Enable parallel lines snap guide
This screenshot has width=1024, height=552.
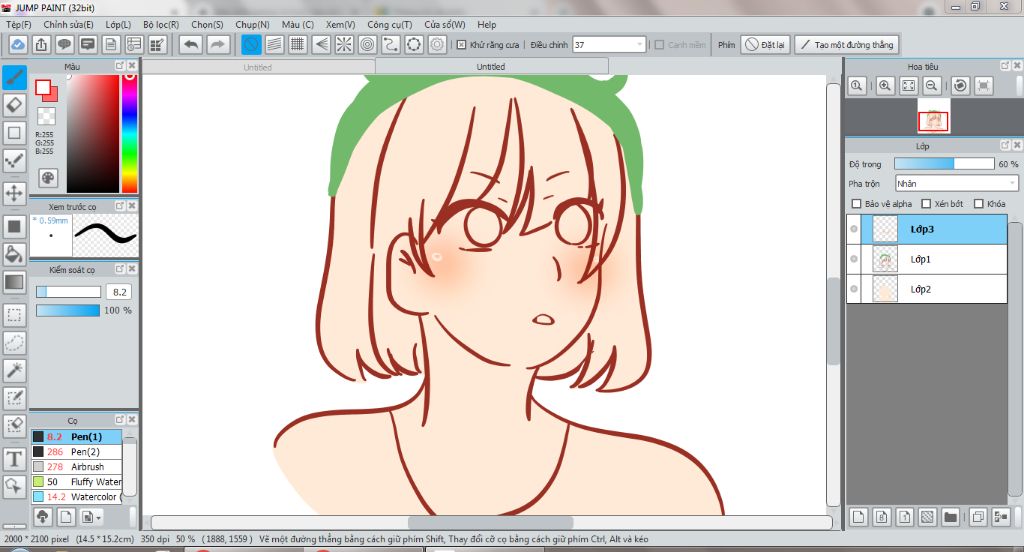coord(274,44)
